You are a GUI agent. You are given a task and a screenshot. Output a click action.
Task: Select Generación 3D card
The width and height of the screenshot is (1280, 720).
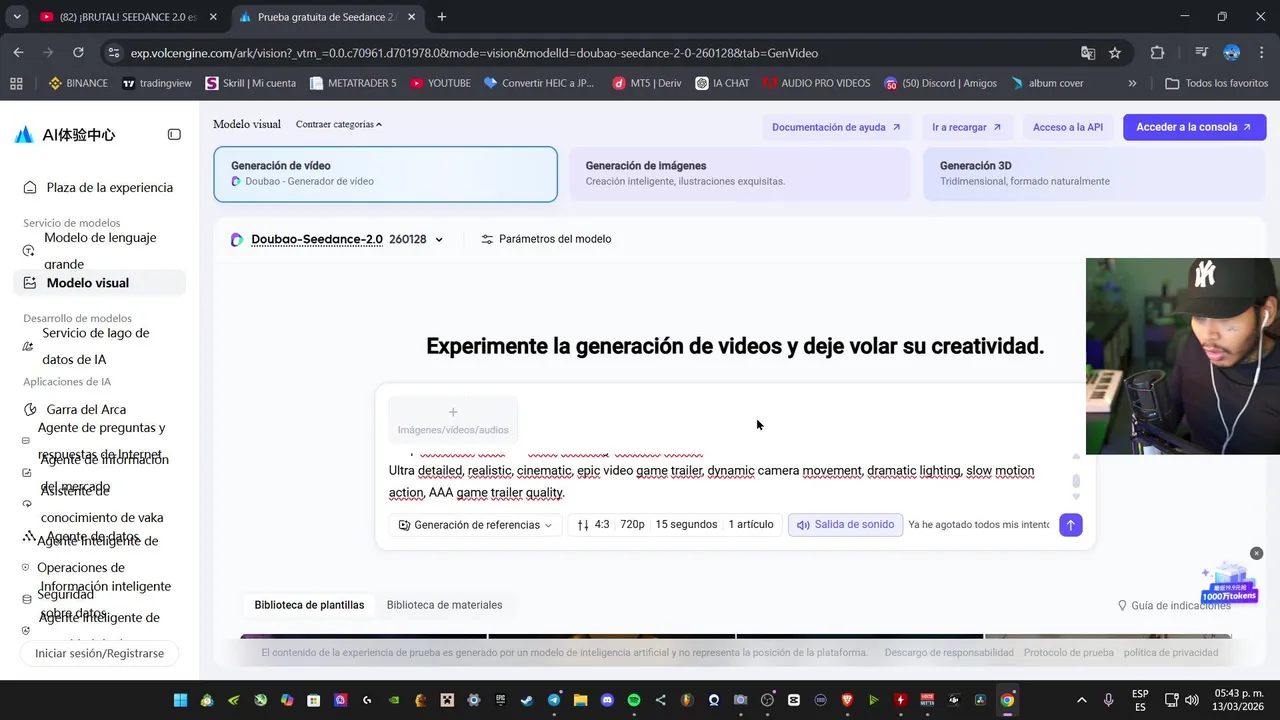click(x=1094, y=174)
